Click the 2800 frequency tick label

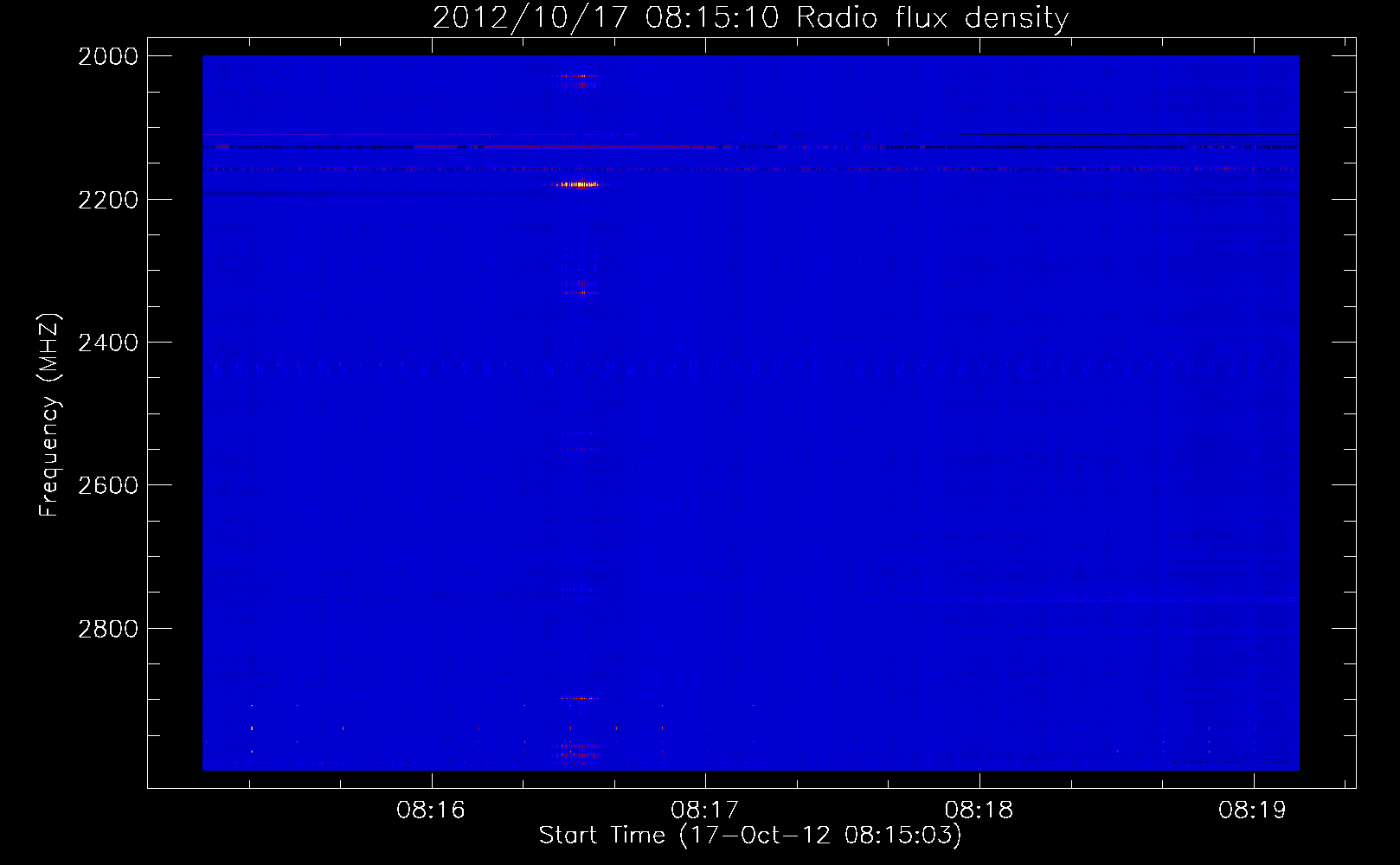[x=108, y=629]
